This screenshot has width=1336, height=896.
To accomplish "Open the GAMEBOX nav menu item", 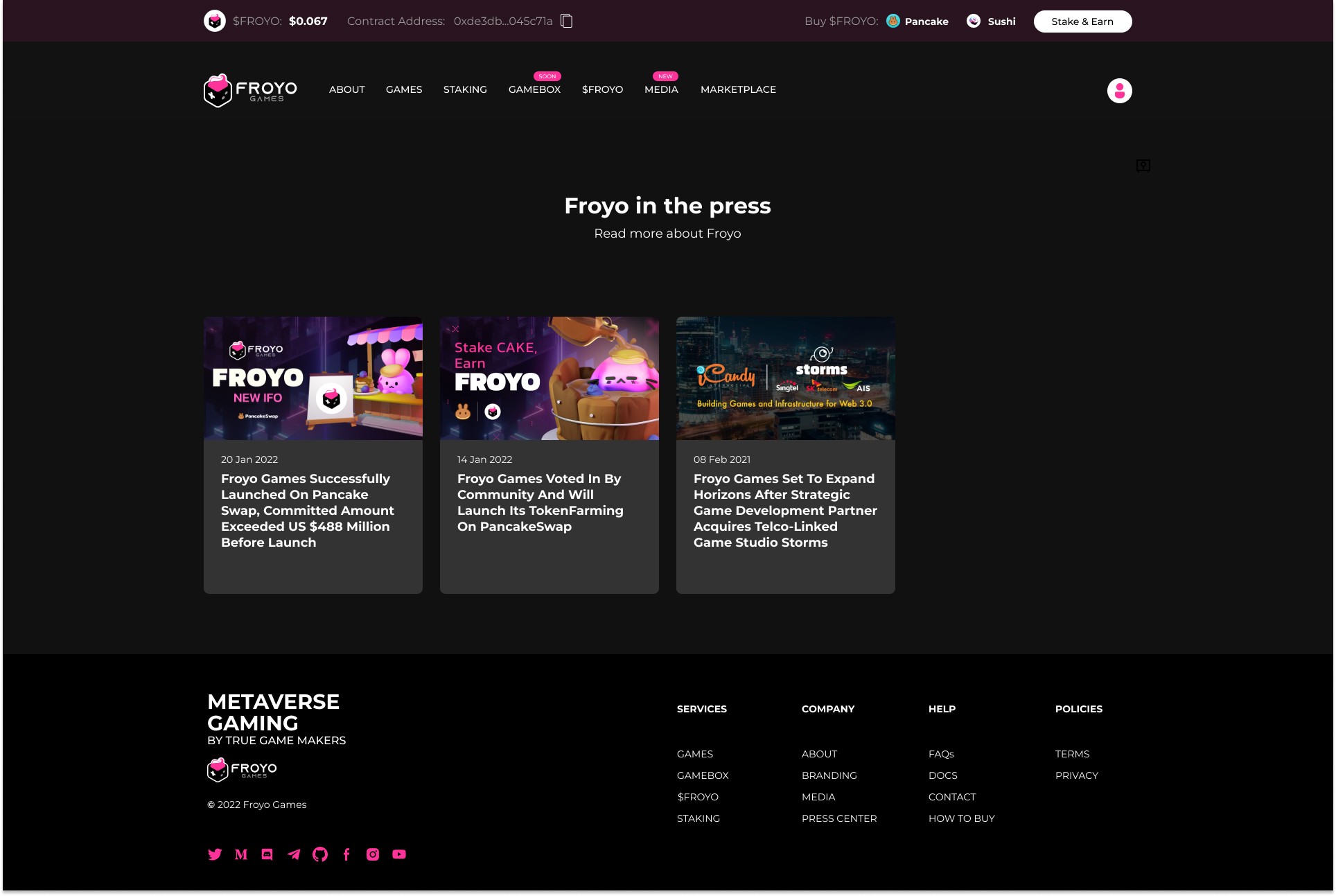I will pyautogui.click(x=534, y=89).
